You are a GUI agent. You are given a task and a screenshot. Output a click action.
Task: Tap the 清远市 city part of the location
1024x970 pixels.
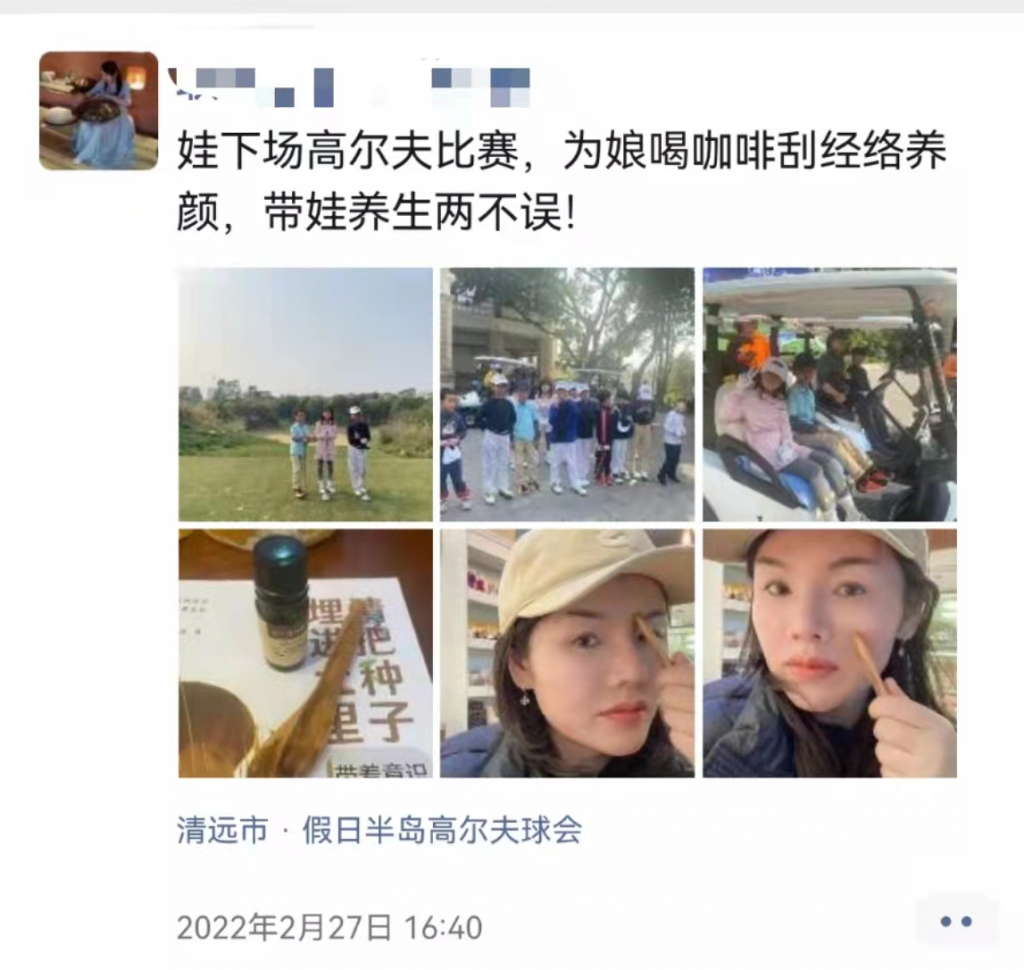(223, 830)
